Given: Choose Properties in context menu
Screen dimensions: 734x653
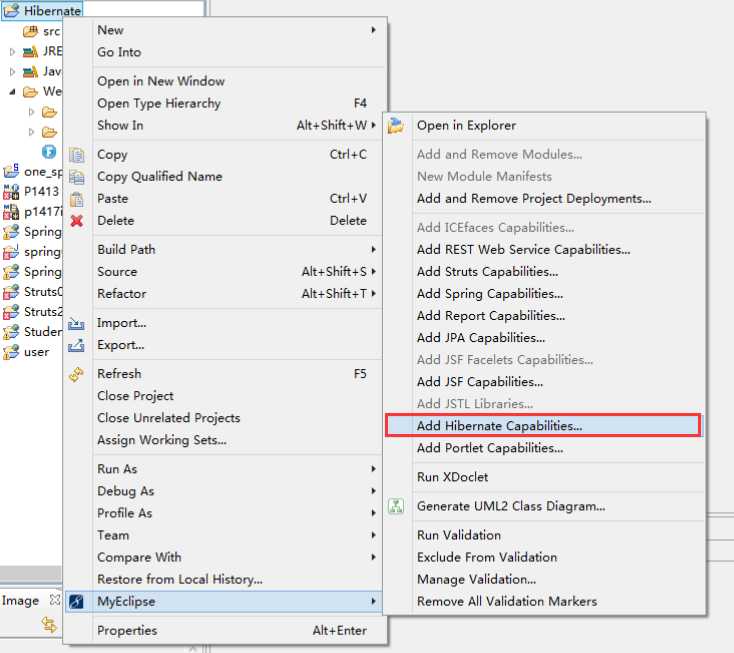Looking at the screenshot, I should click(226, 631).
